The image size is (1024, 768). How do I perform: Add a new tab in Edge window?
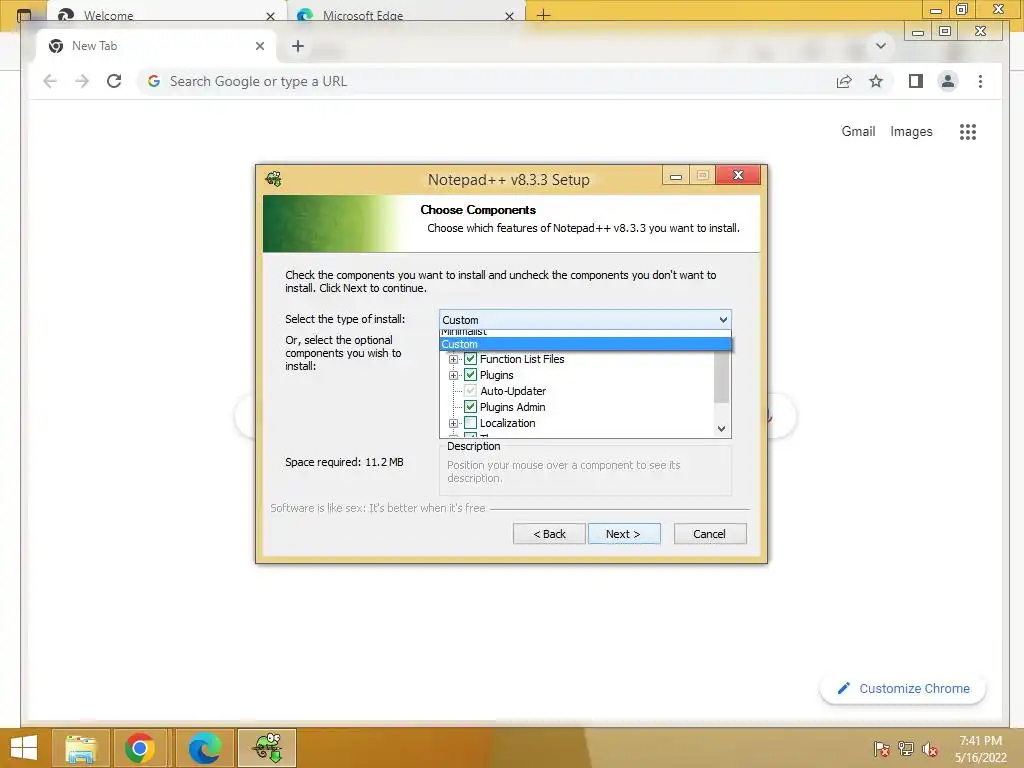pyautogui.click(x=543, y=14)
